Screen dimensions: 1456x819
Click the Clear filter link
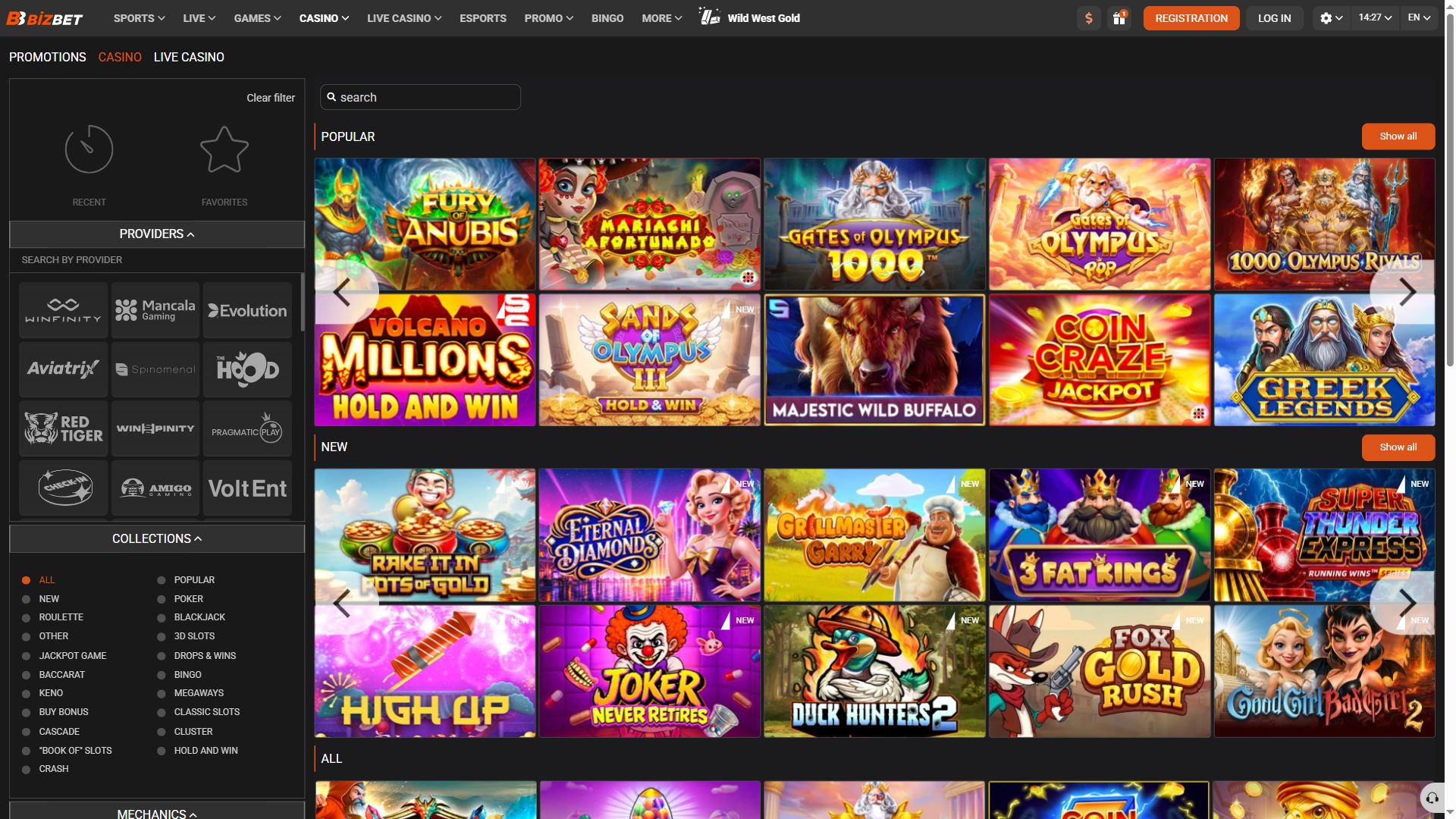pos(271,98)
